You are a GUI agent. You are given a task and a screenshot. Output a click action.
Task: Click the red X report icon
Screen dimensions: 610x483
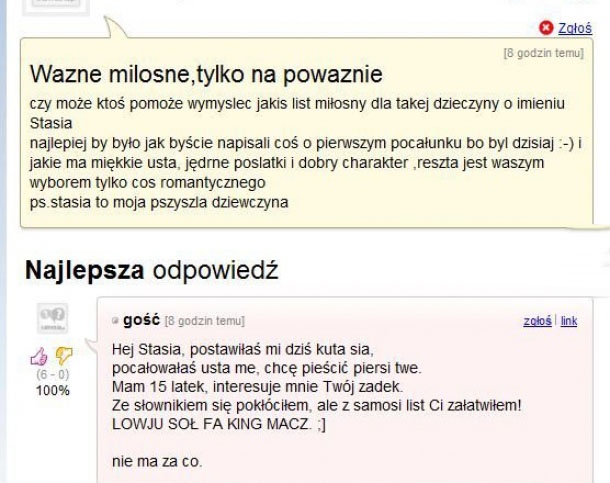point(546,28)
